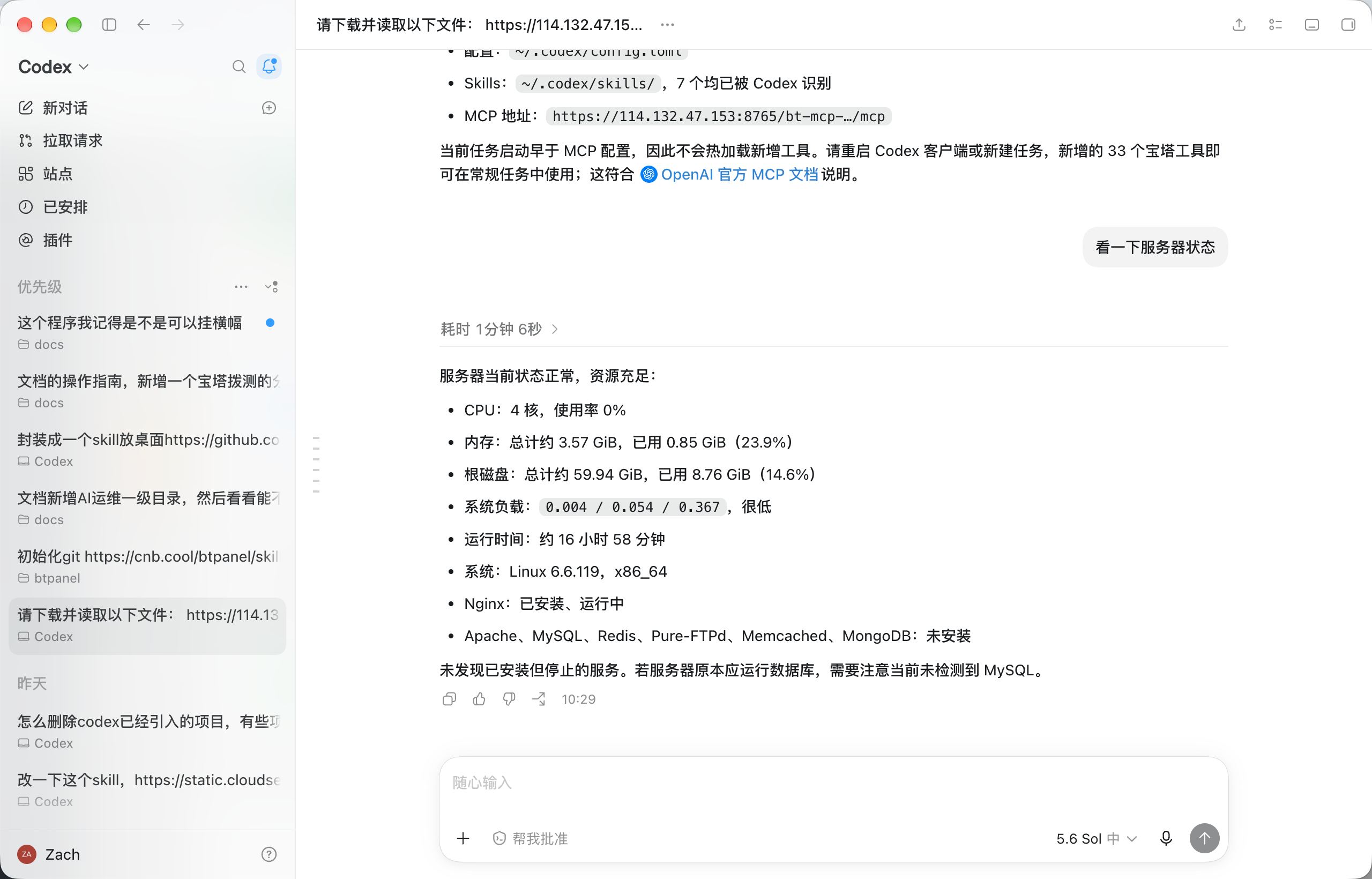Click the 0.004 / 0.054 / 0.367 load value

tap(632, 507)
